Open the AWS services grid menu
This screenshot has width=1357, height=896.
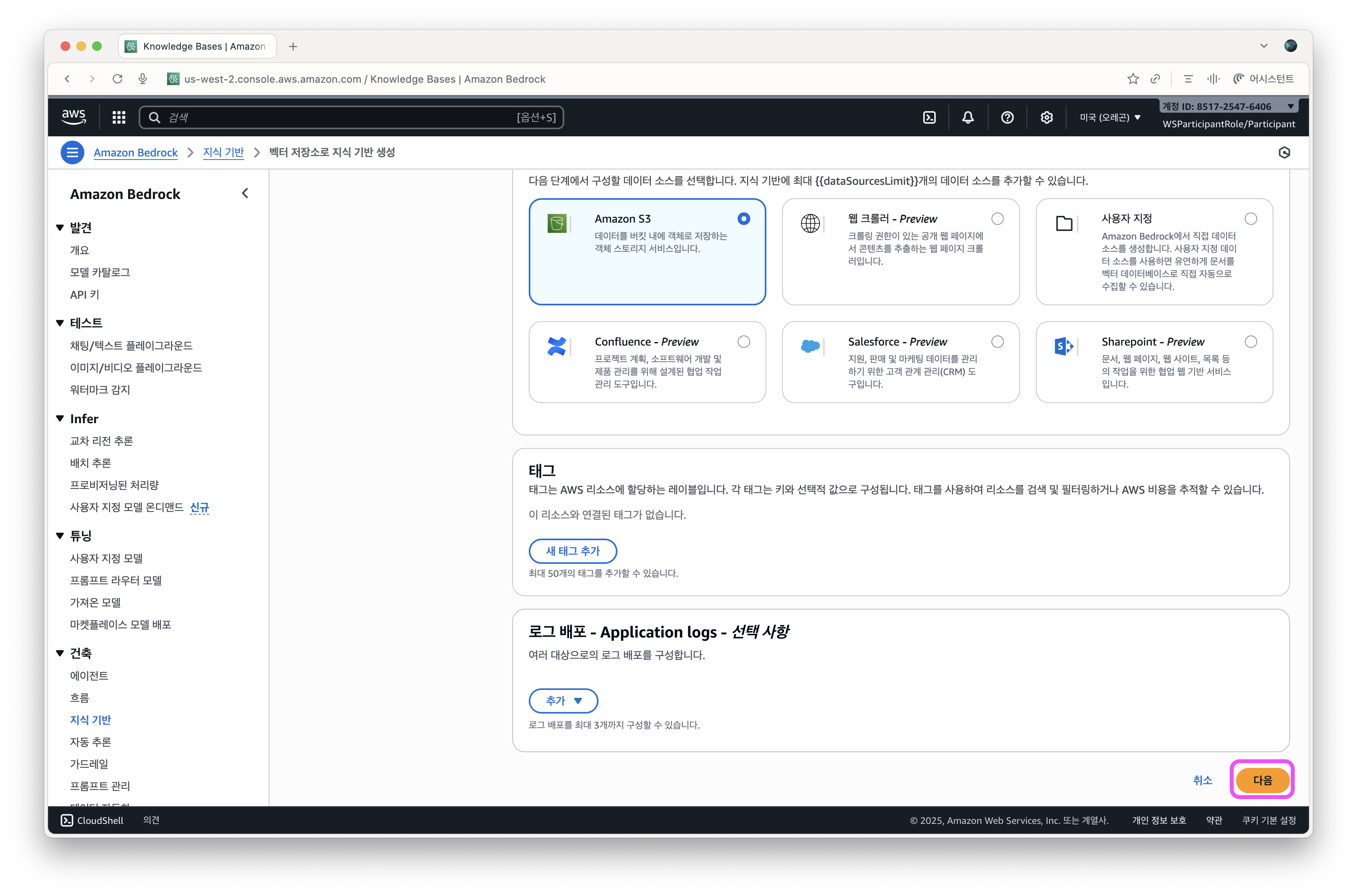(119, 117)
